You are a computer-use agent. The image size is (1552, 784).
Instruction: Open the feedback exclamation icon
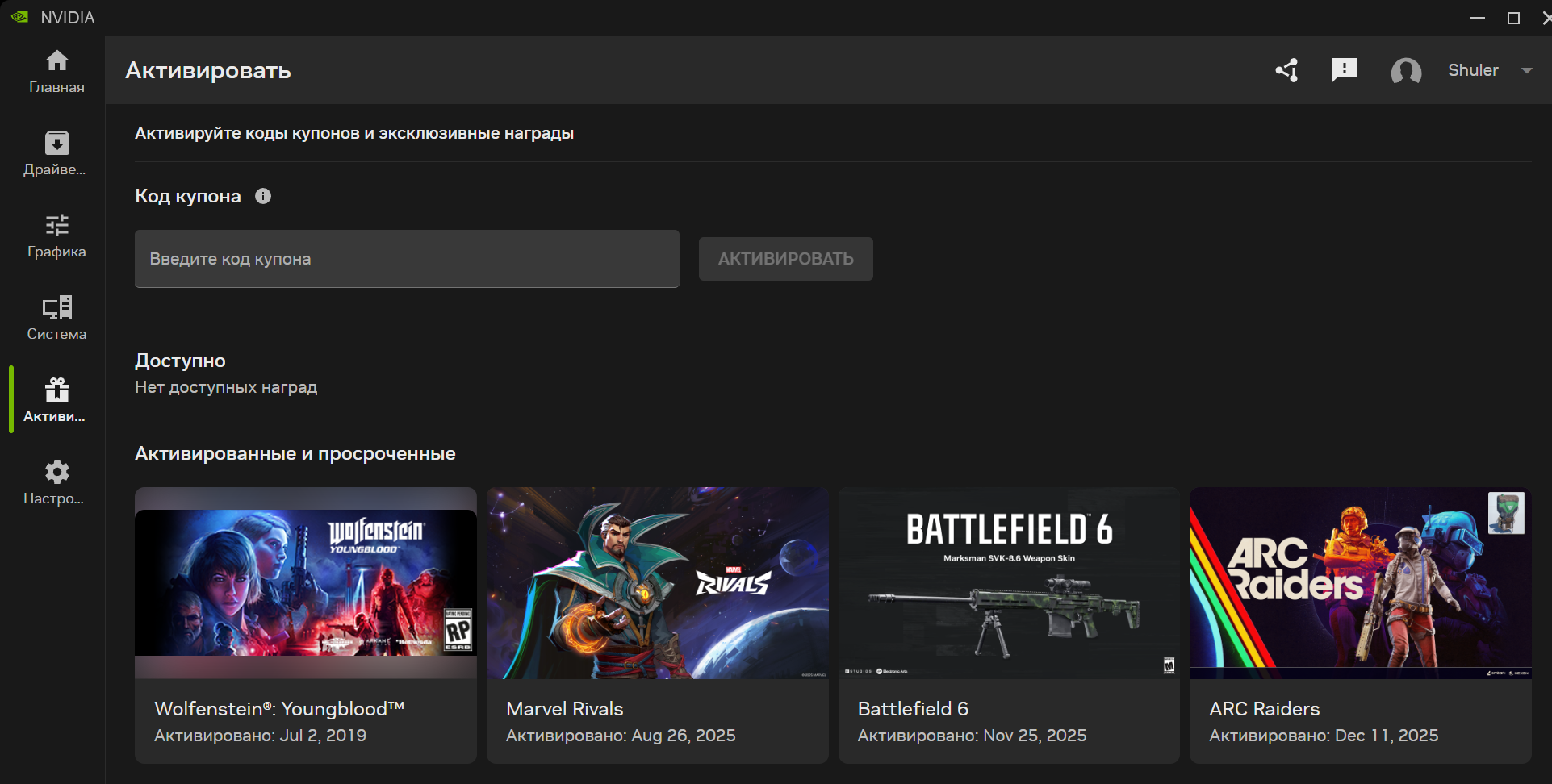(1345, 70)
